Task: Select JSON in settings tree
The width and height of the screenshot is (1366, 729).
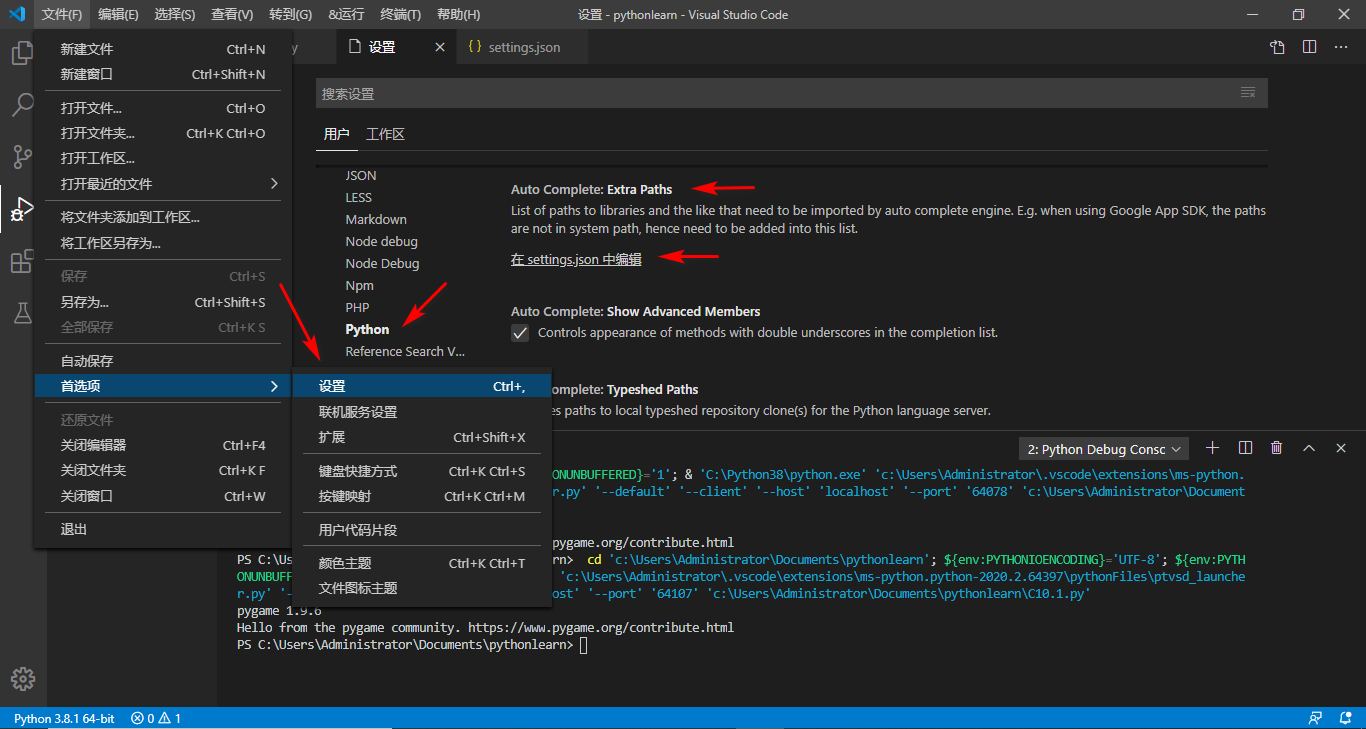Action: 361,175
